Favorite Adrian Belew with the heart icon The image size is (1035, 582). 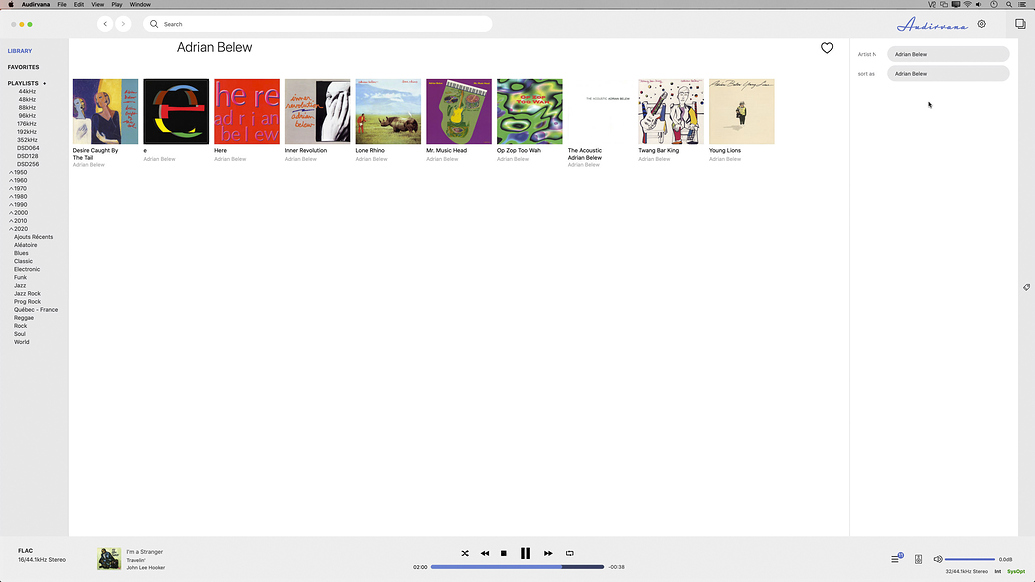pyautogui.click(x=827, y=48)
